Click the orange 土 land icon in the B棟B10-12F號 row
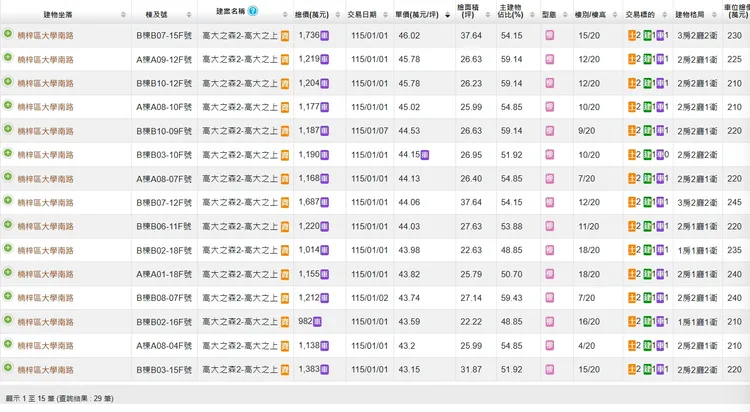This screenshot has width=750, height=412. (632, 84)
